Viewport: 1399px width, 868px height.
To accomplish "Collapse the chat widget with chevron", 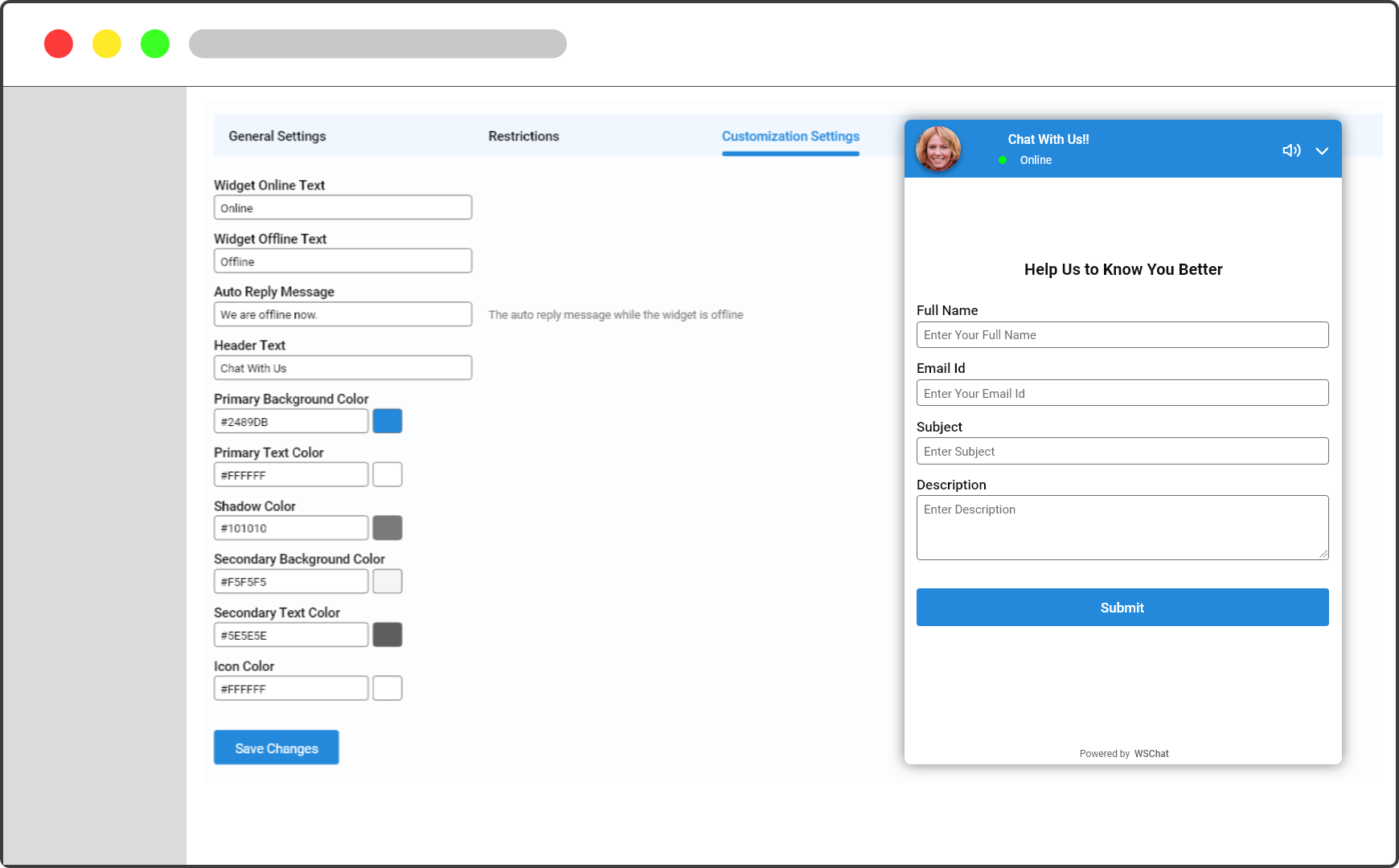I will tap(1322, 151).
